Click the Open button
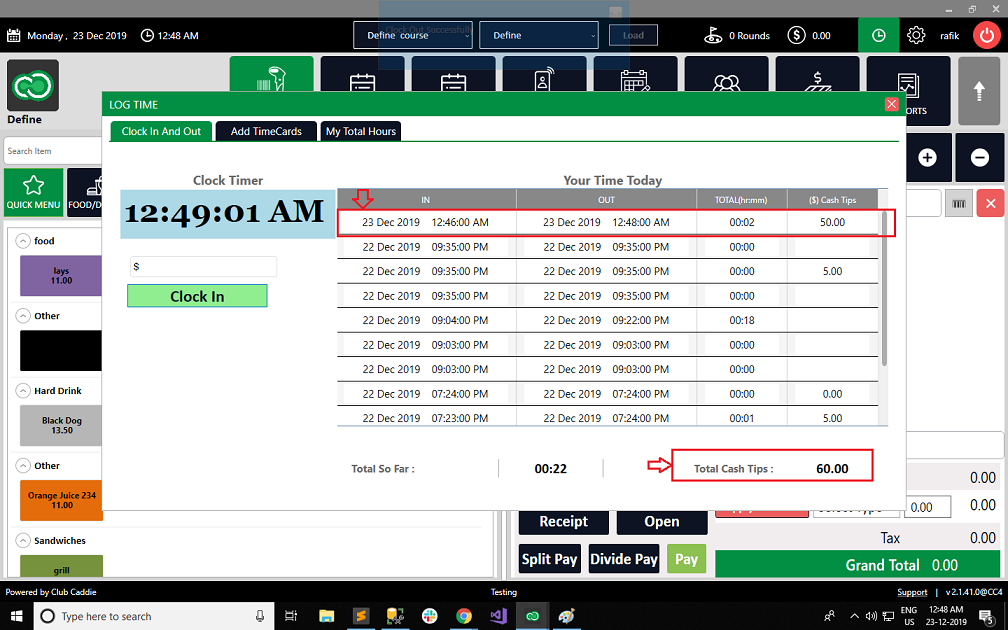Image resolution: width=1008 pixels, height=630 pixels. (x=662, y=522)
